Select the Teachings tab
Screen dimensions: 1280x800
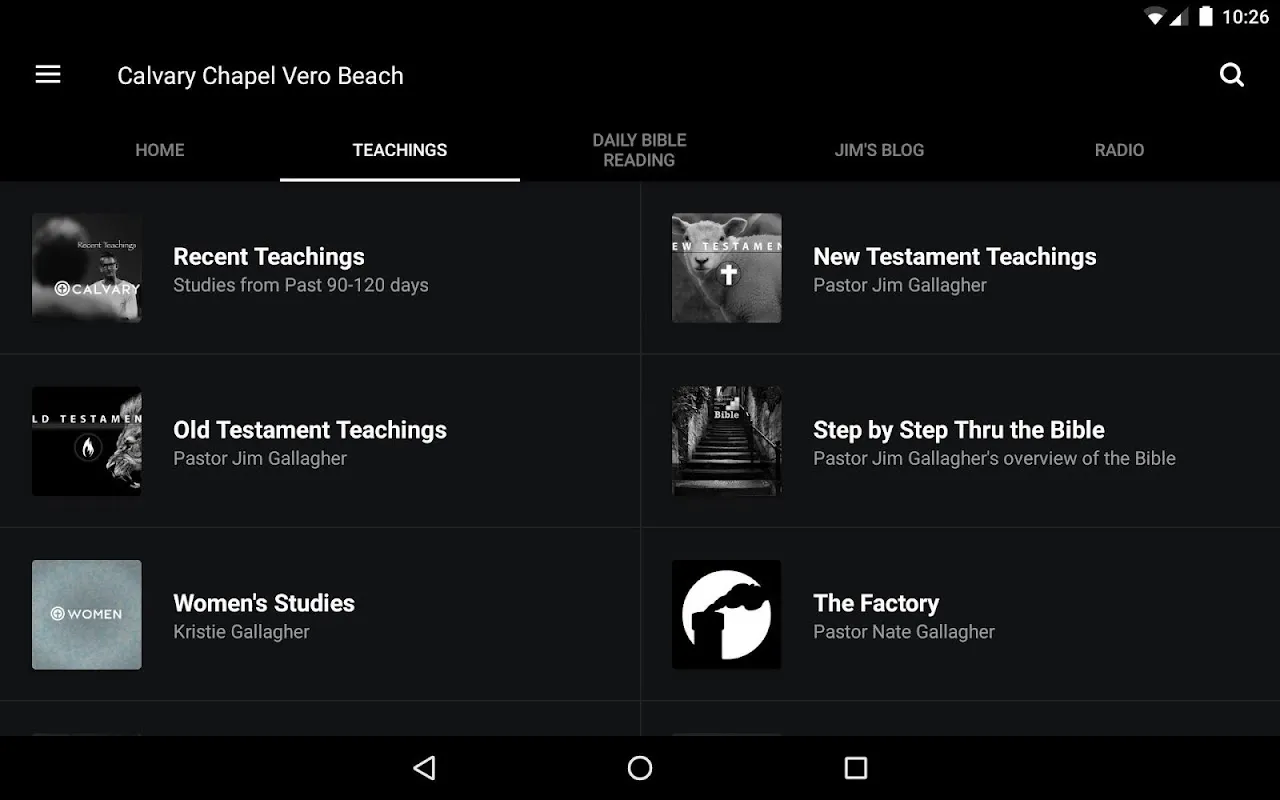point(400,150)
